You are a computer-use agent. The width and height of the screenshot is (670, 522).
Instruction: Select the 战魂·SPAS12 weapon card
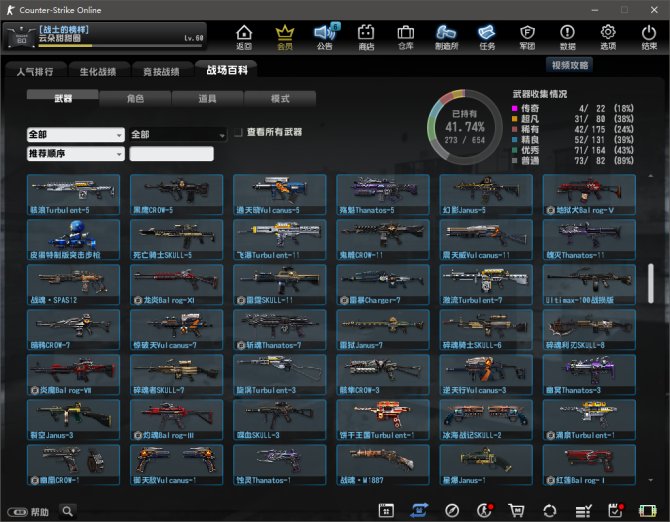pyautogui.click(x=73, y=284)
